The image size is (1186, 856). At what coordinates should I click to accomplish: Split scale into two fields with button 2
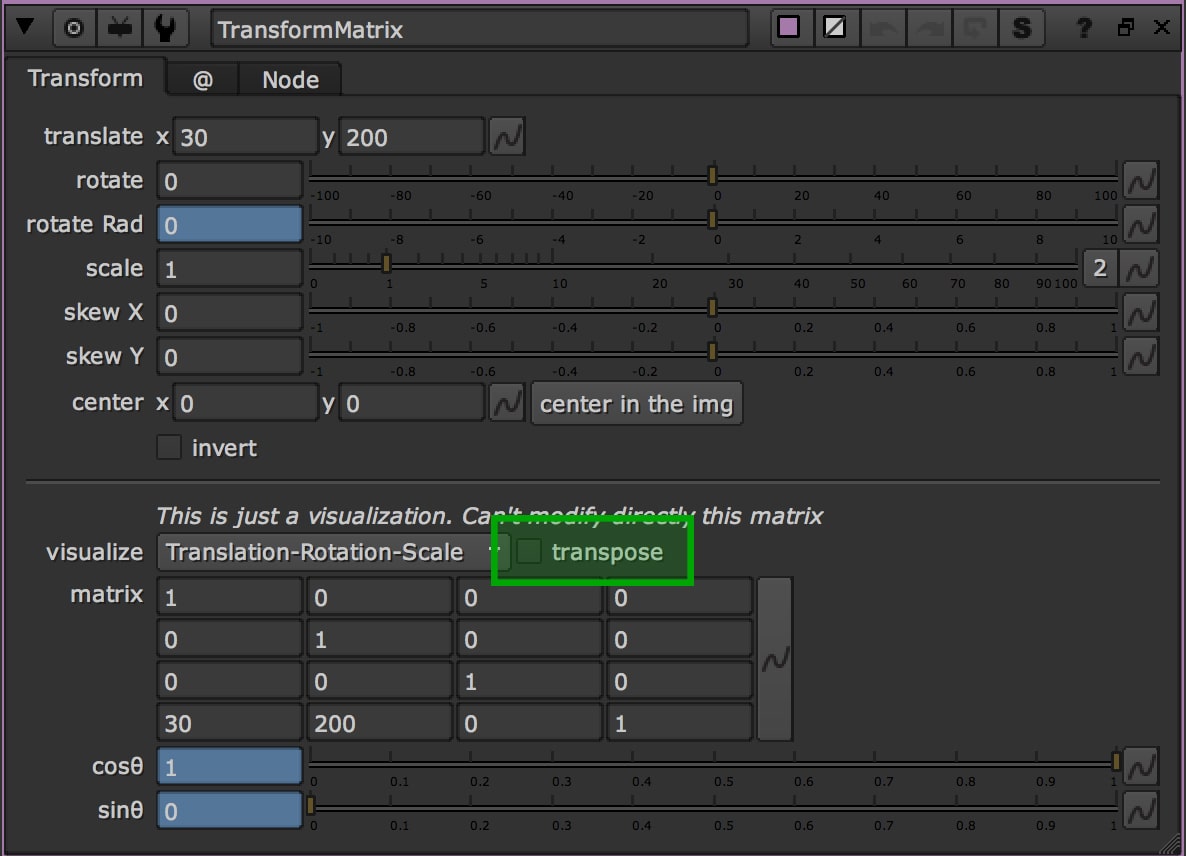(x=1100, y=268)
